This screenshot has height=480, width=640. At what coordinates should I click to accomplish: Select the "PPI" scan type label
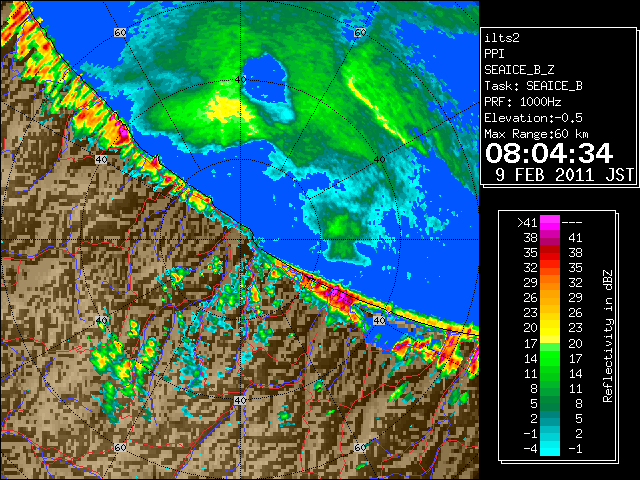[x=494, y=54]
